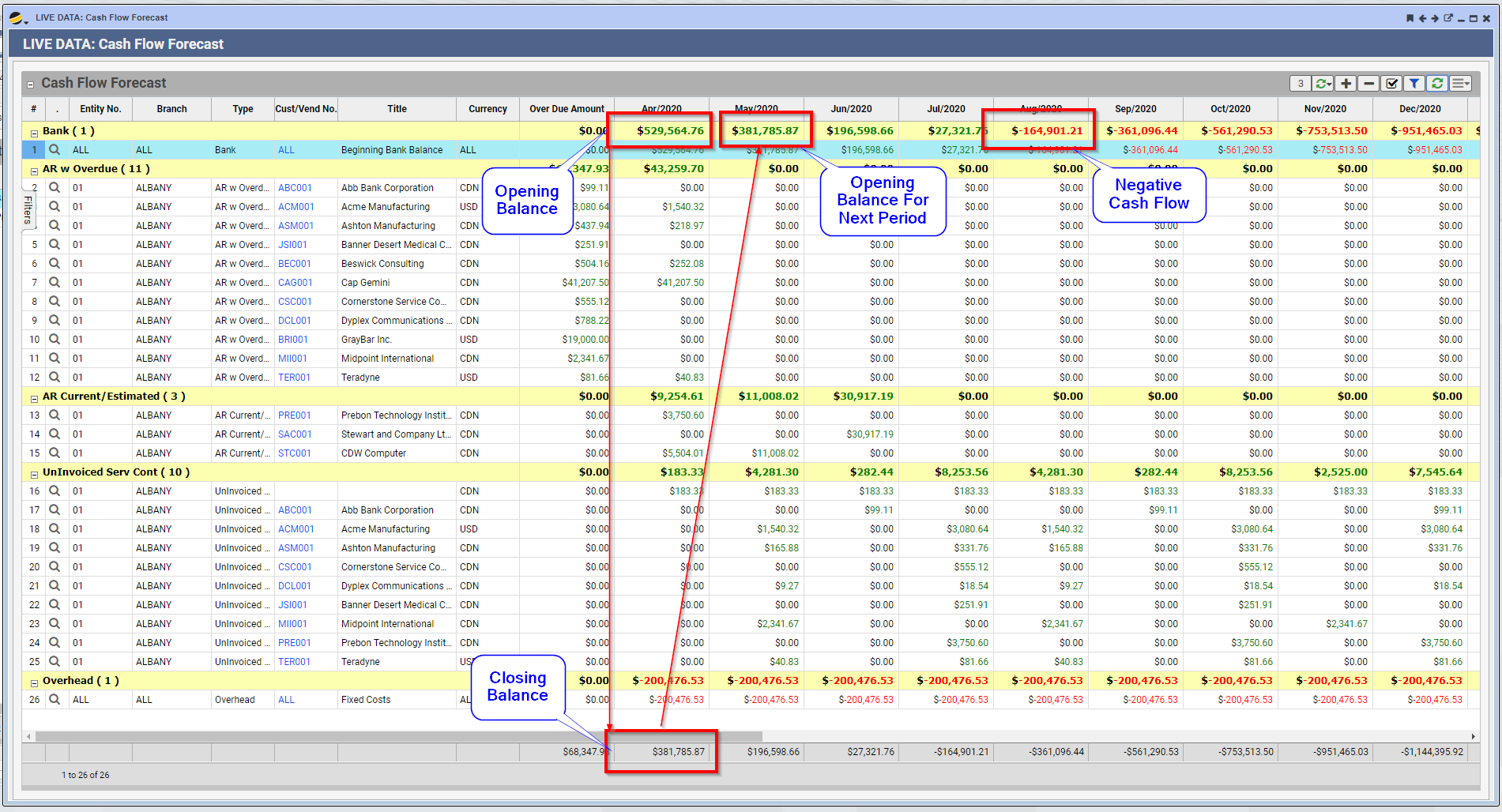The image size is (1502, 812).
Task: Click the Dec/2020 column header
Action: [x=1420, y=109]
